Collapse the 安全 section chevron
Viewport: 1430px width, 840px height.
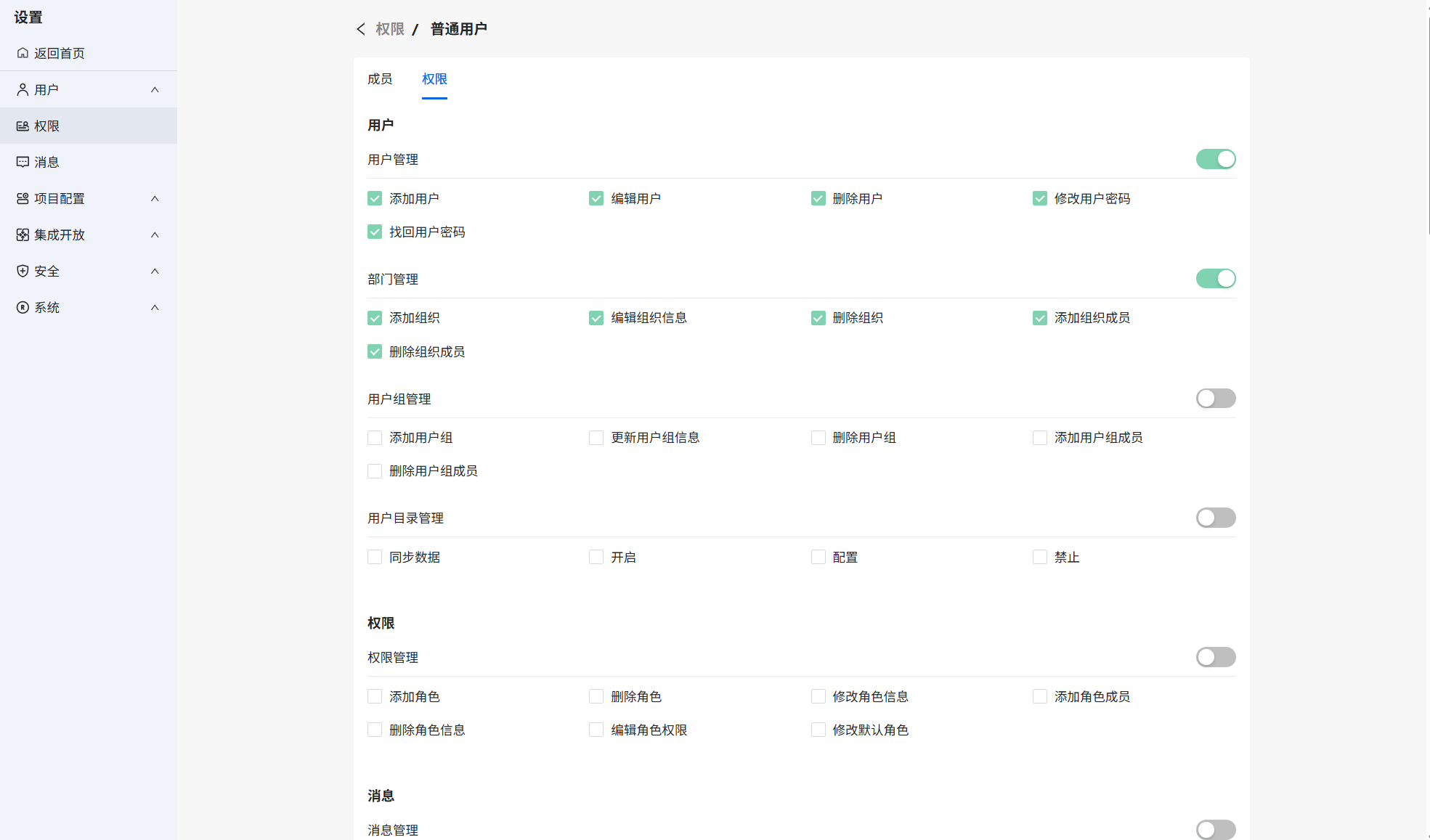[155, 271]
